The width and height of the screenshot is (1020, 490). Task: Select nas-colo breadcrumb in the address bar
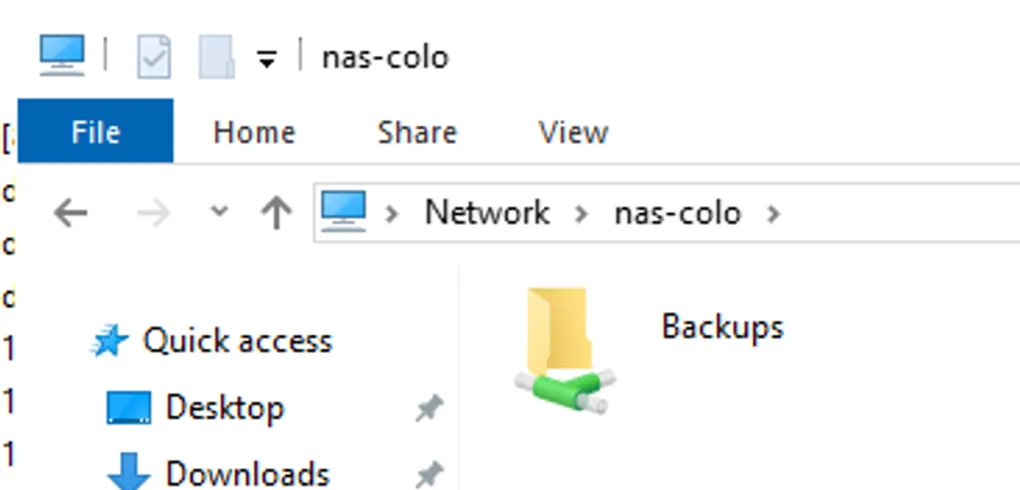(678, 213)
